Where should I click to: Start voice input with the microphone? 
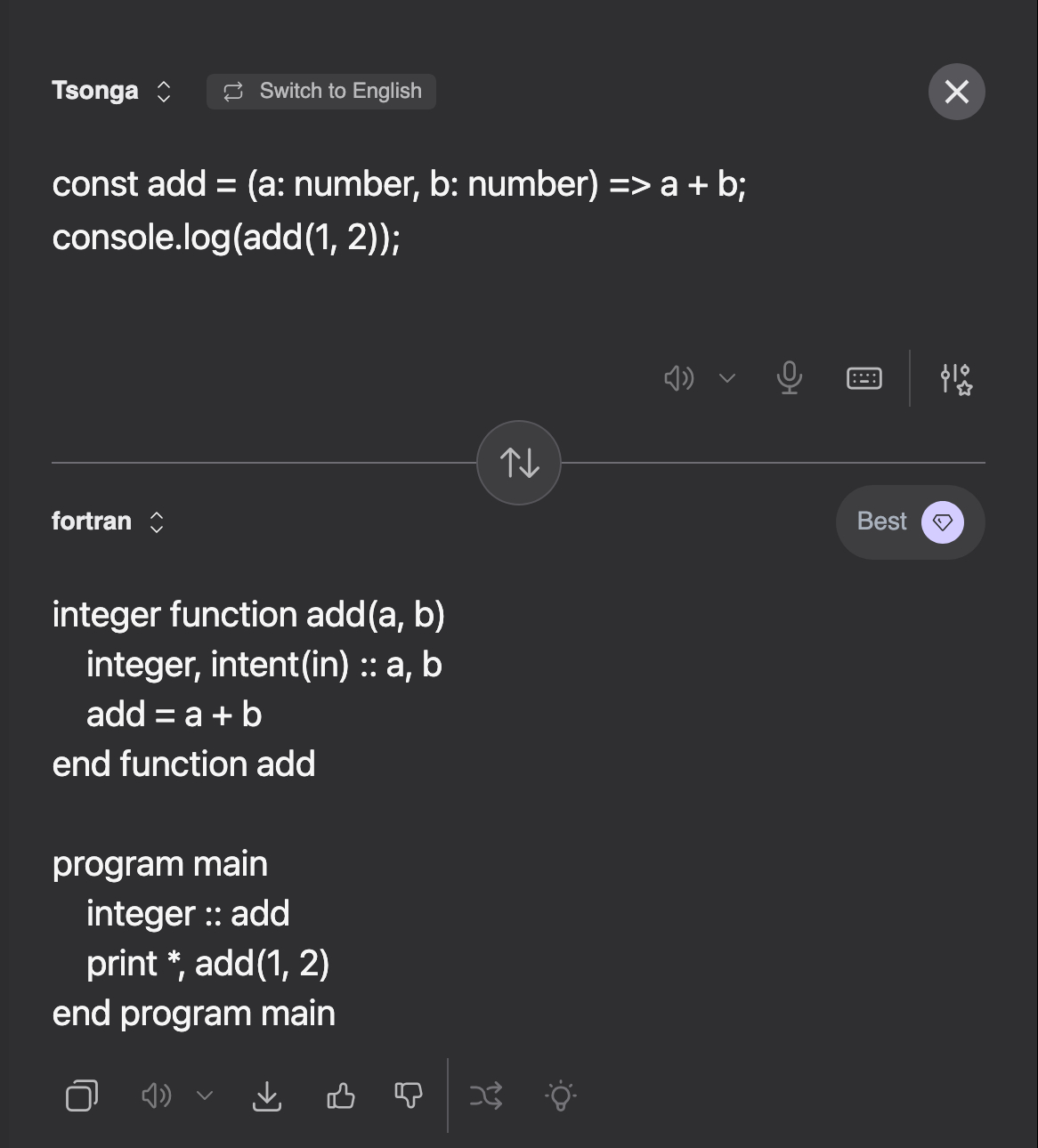point(789,378)
